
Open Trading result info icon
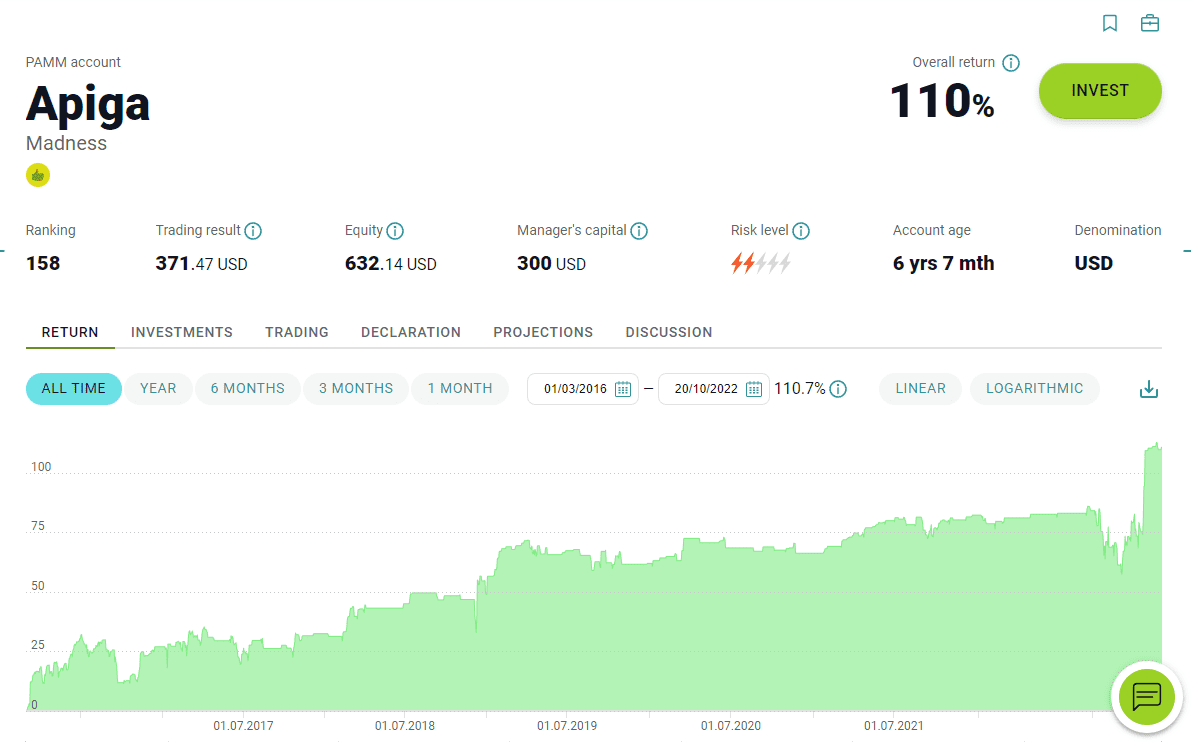coord(253,231)
